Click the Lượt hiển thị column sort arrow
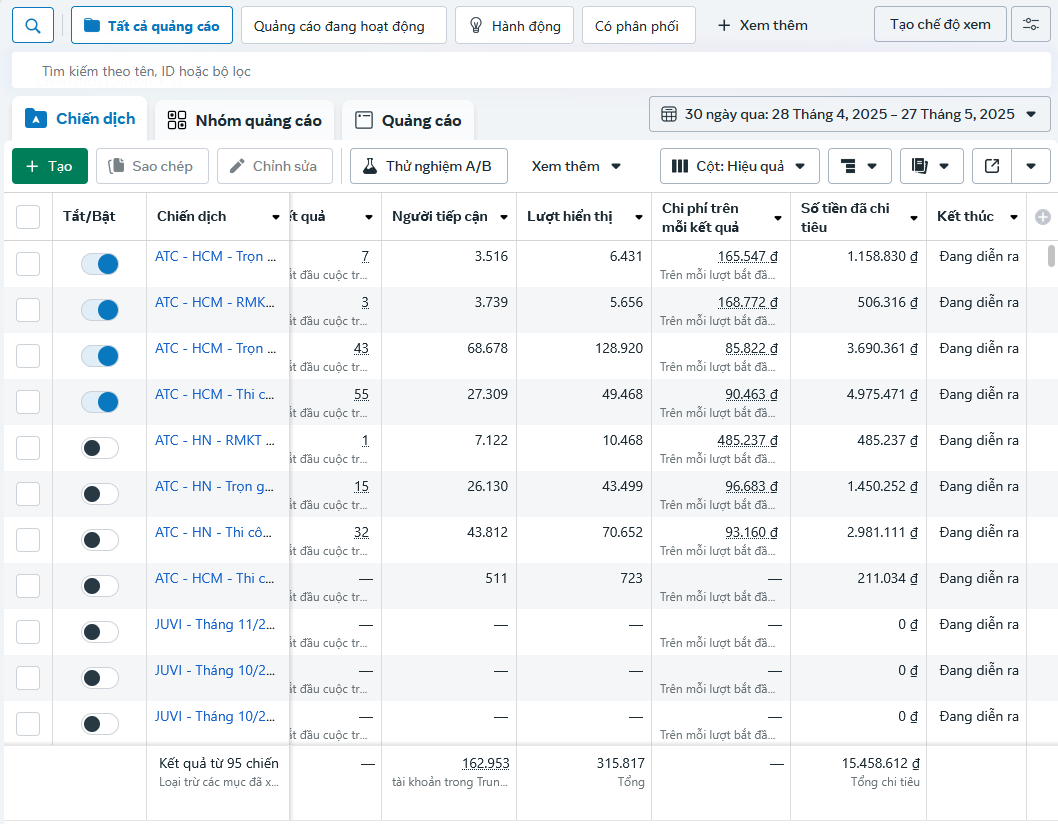Viewport: 1058px width, 824px height. click(638, 217)
